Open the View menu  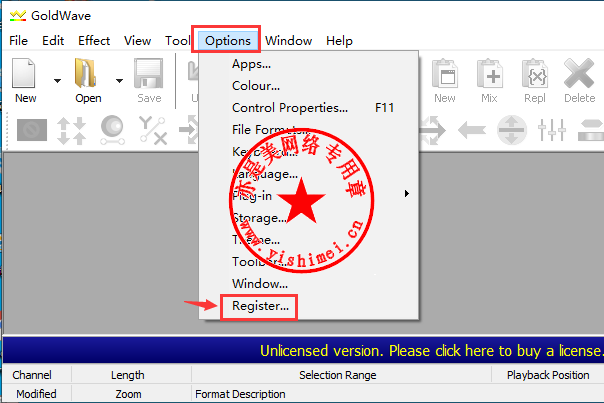138,40
